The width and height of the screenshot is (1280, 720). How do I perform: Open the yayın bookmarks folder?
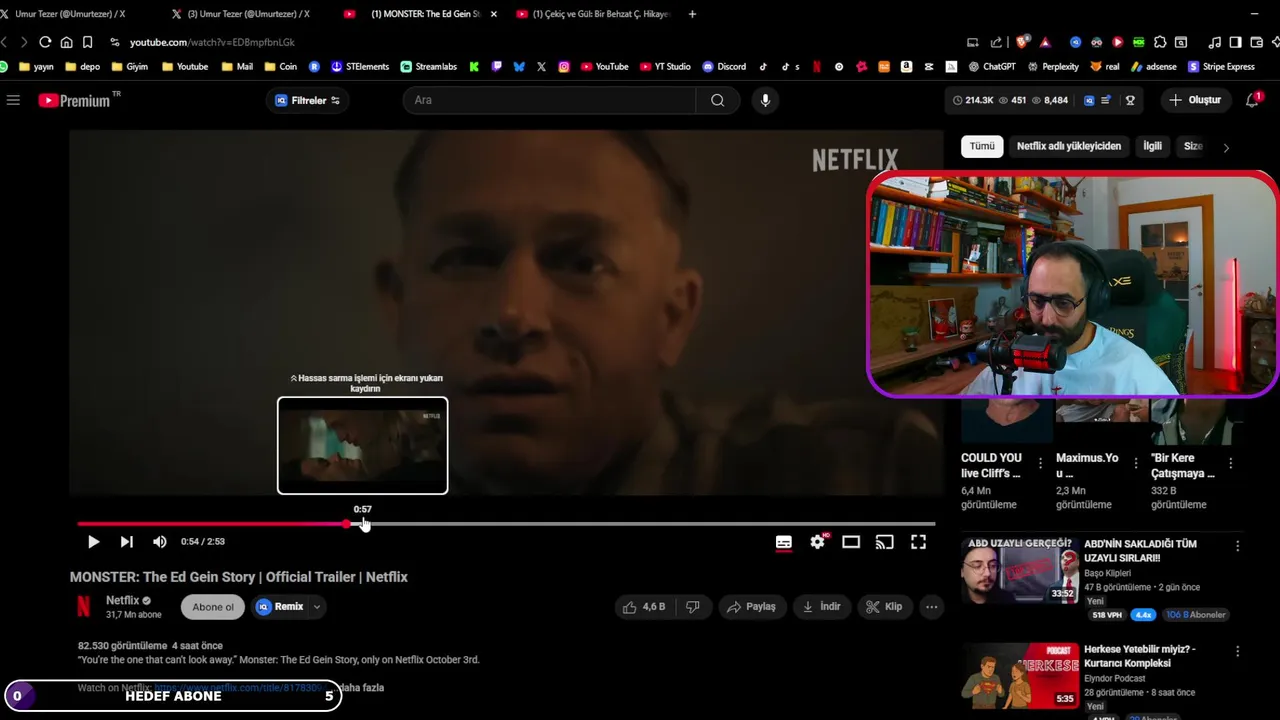tap(36, 67)
